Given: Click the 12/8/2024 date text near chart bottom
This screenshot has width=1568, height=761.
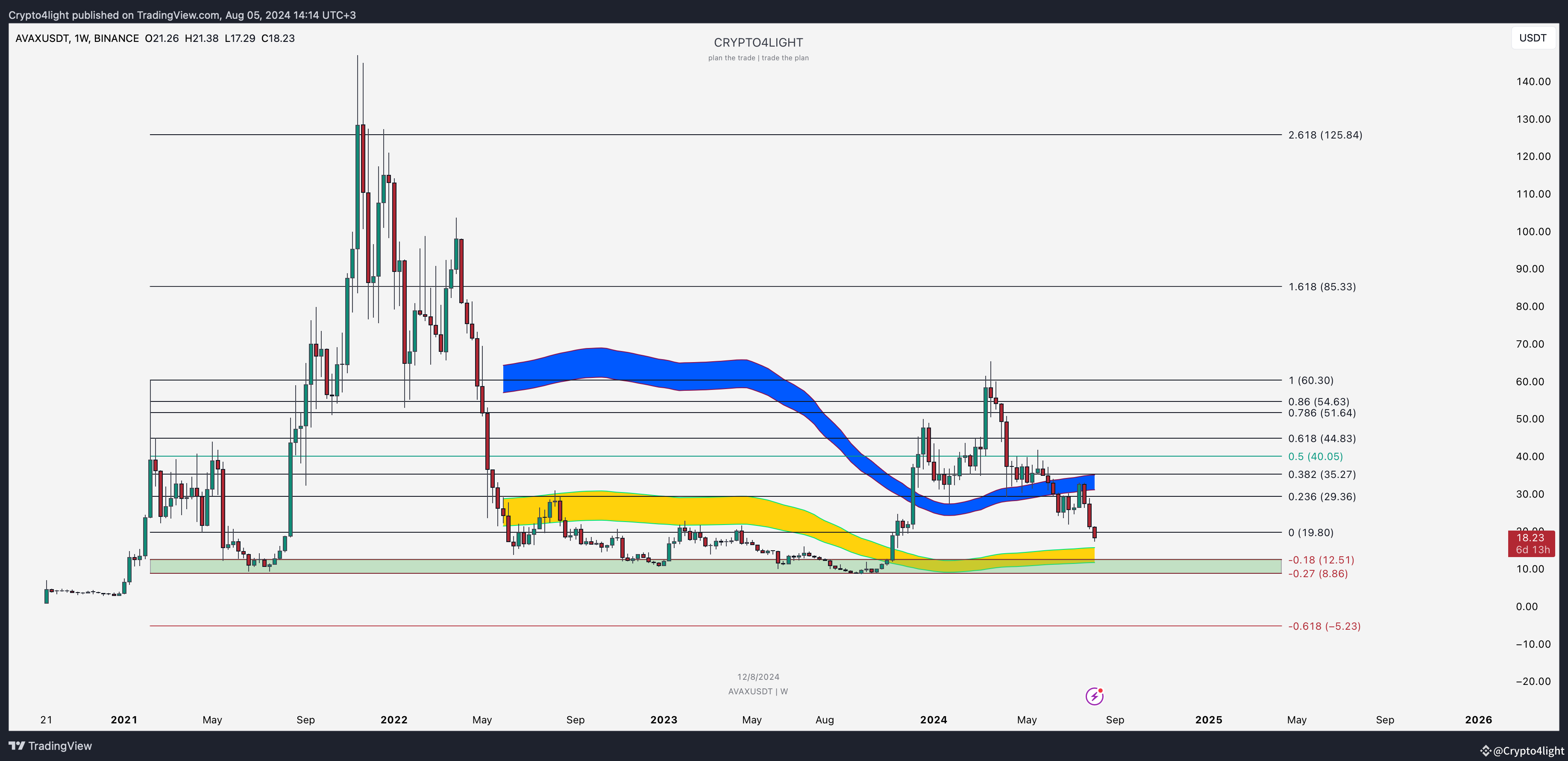Looking at the screenshot, I should (758, 676).
